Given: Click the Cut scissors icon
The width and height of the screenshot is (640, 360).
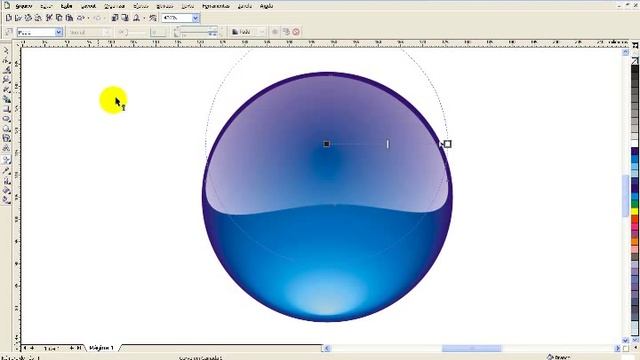Looking at the screenshot, I should pos(49,18).
